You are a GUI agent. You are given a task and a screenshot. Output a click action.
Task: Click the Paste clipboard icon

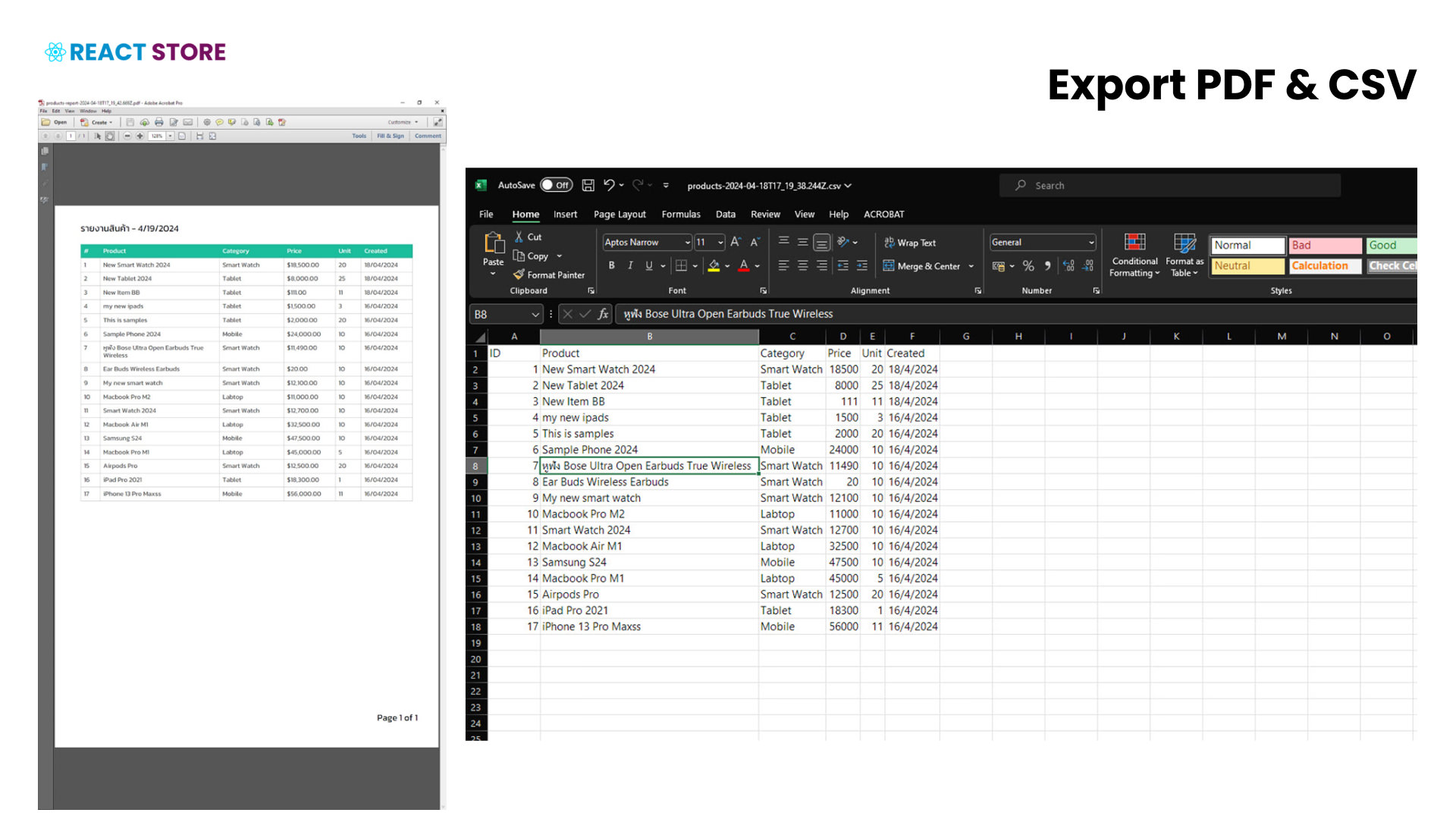coord(494,243)
